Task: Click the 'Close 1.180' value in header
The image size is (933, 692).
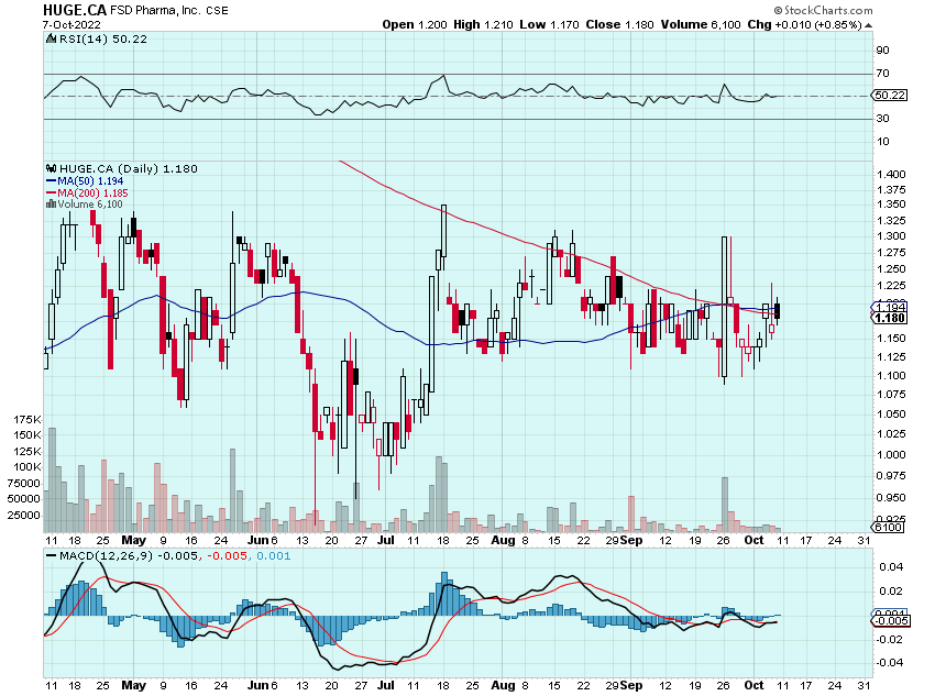Action: pyautogui.click(x=619, y=25)
